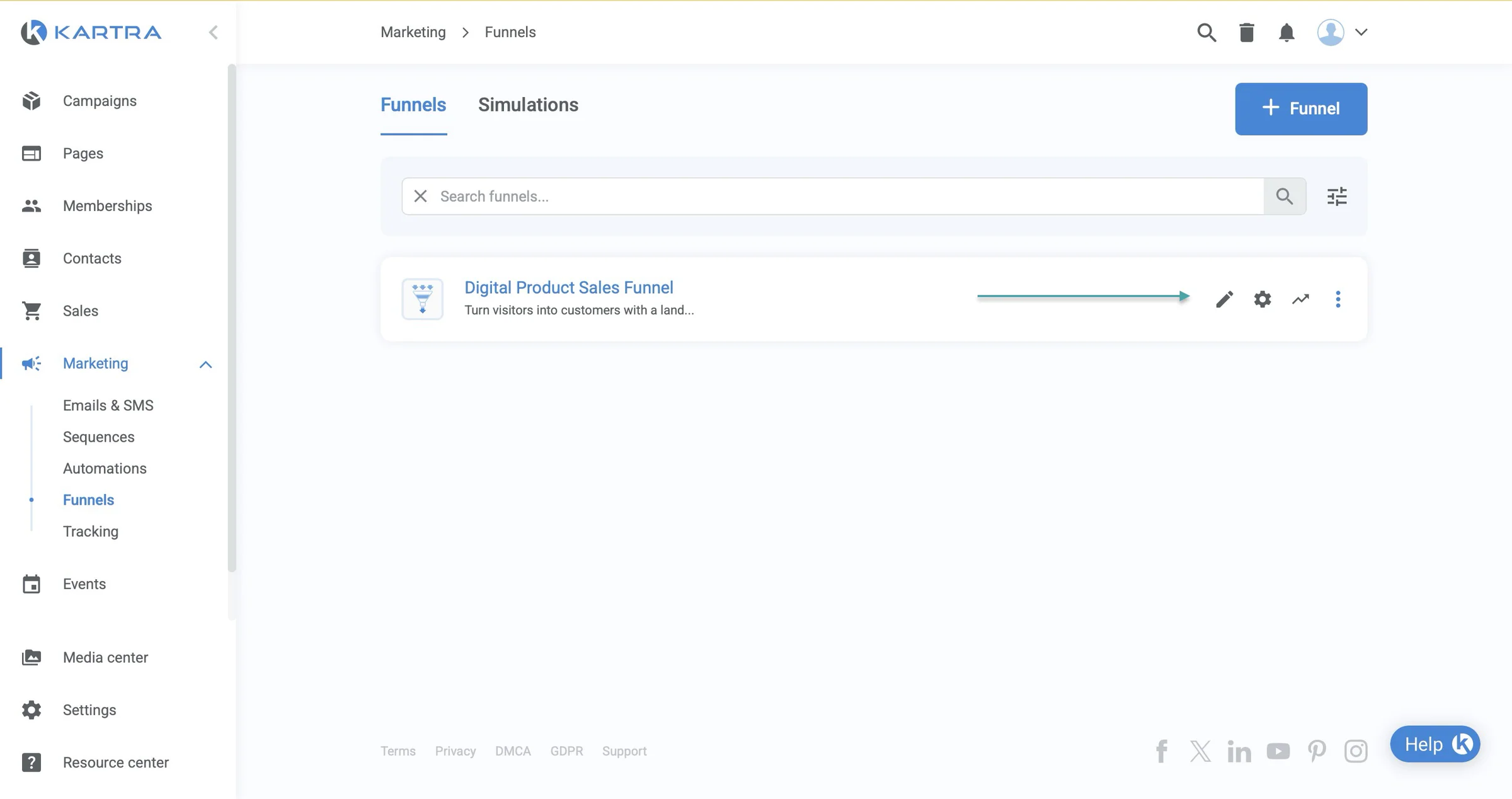The image size is (1512, 799).
Task: Select Sequences submenu item
Action: pos(98,437)
